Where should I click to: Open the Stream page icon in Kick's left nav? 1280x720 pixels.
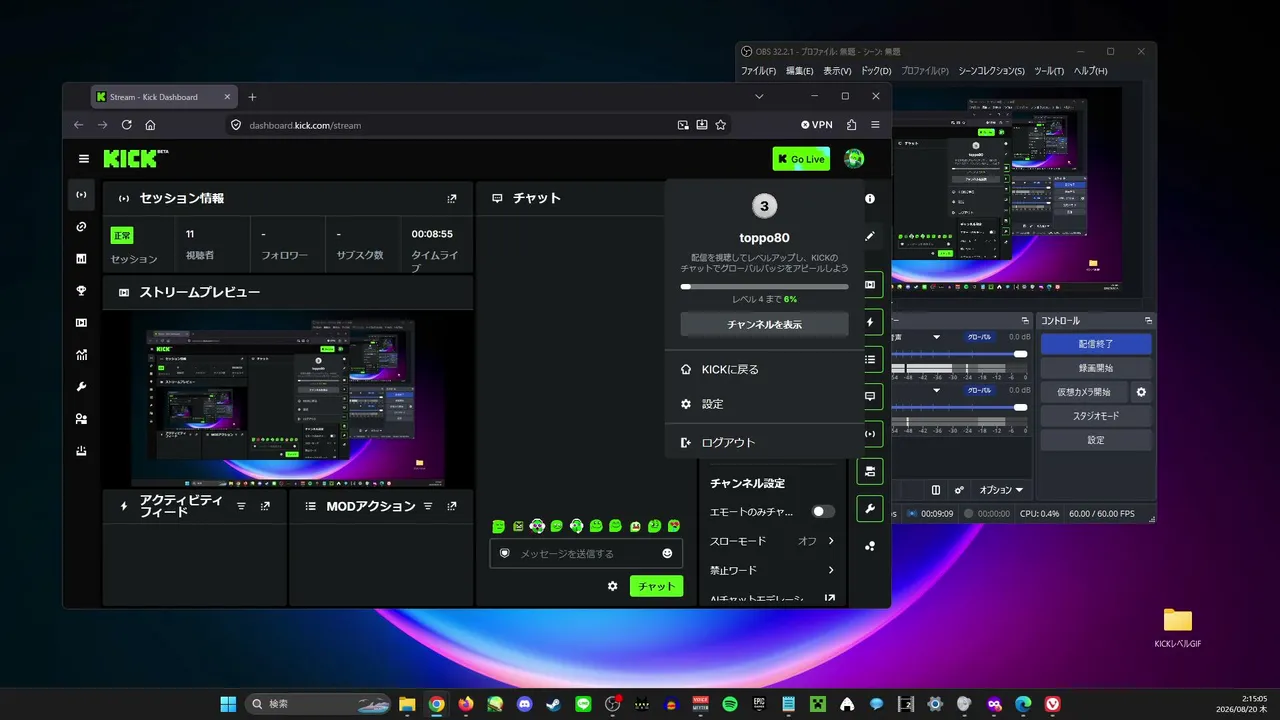(x=81, y=195)
